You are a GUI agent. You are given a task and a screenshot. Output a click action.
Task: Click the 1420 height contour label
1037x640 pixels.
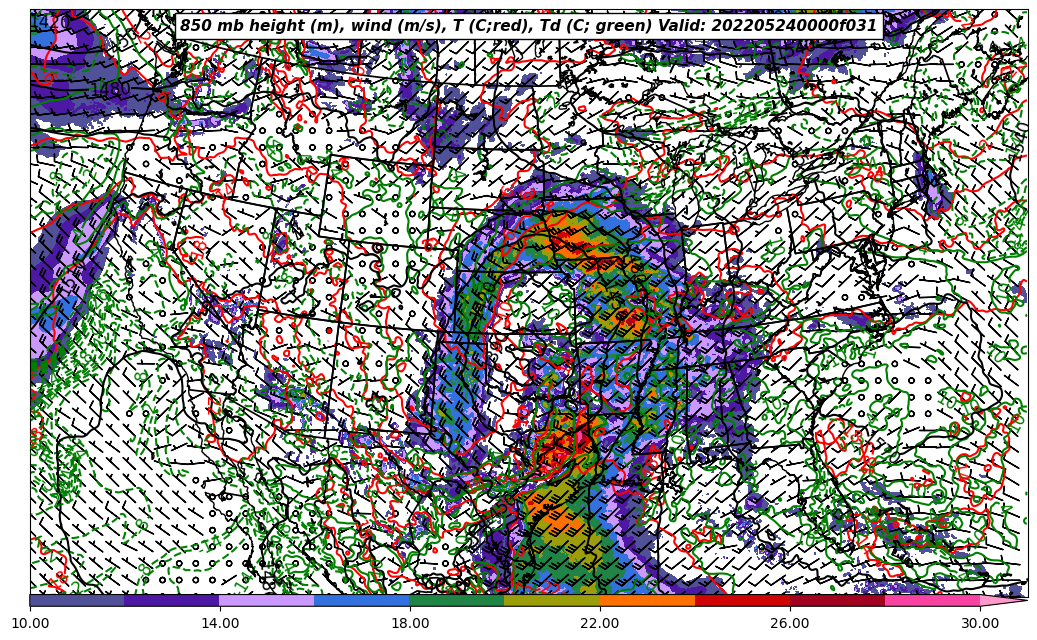pos(50,21)
